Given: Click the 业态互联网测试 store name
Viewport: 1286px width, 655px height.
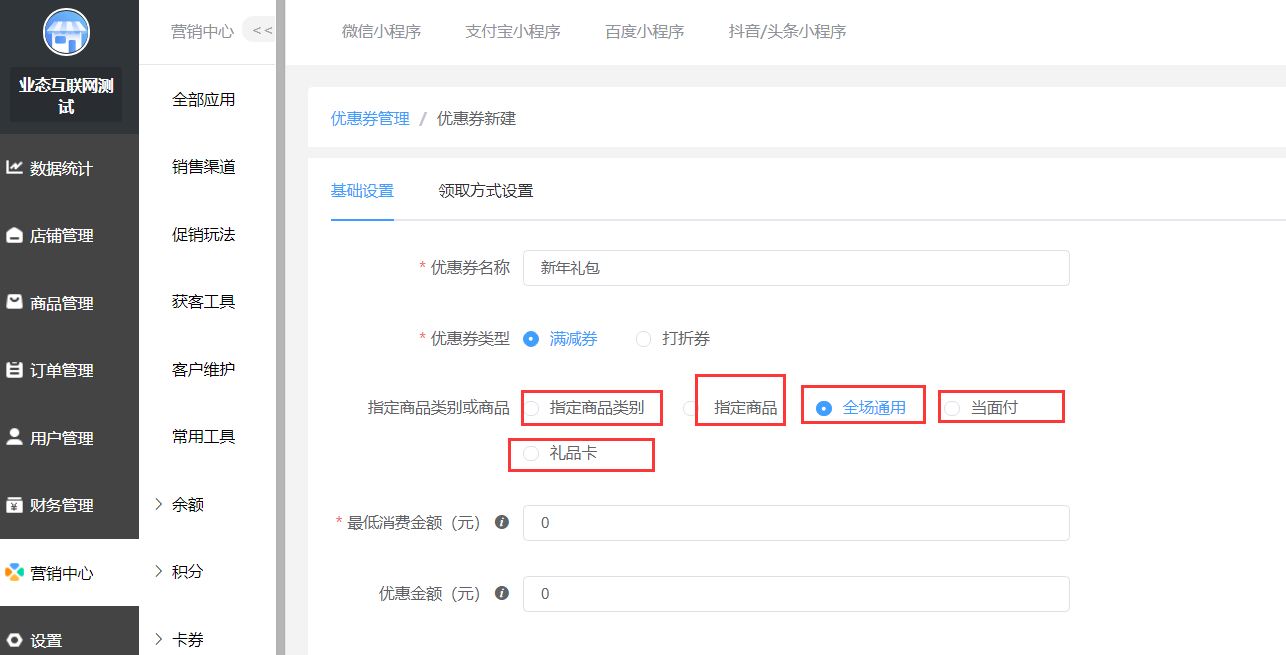Looking at the screenshot, I should (66, 95).
